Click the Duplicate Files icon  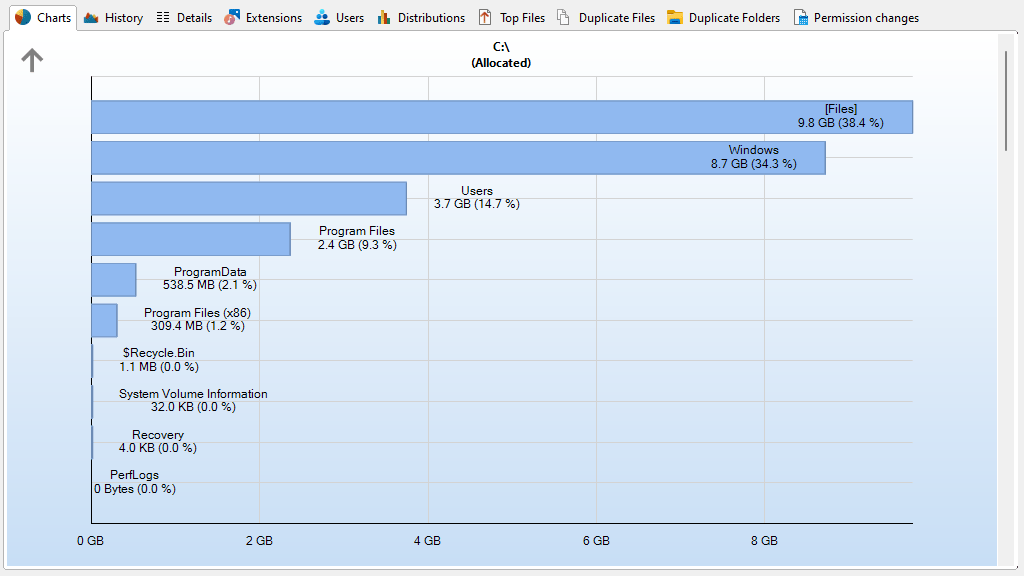564,18
